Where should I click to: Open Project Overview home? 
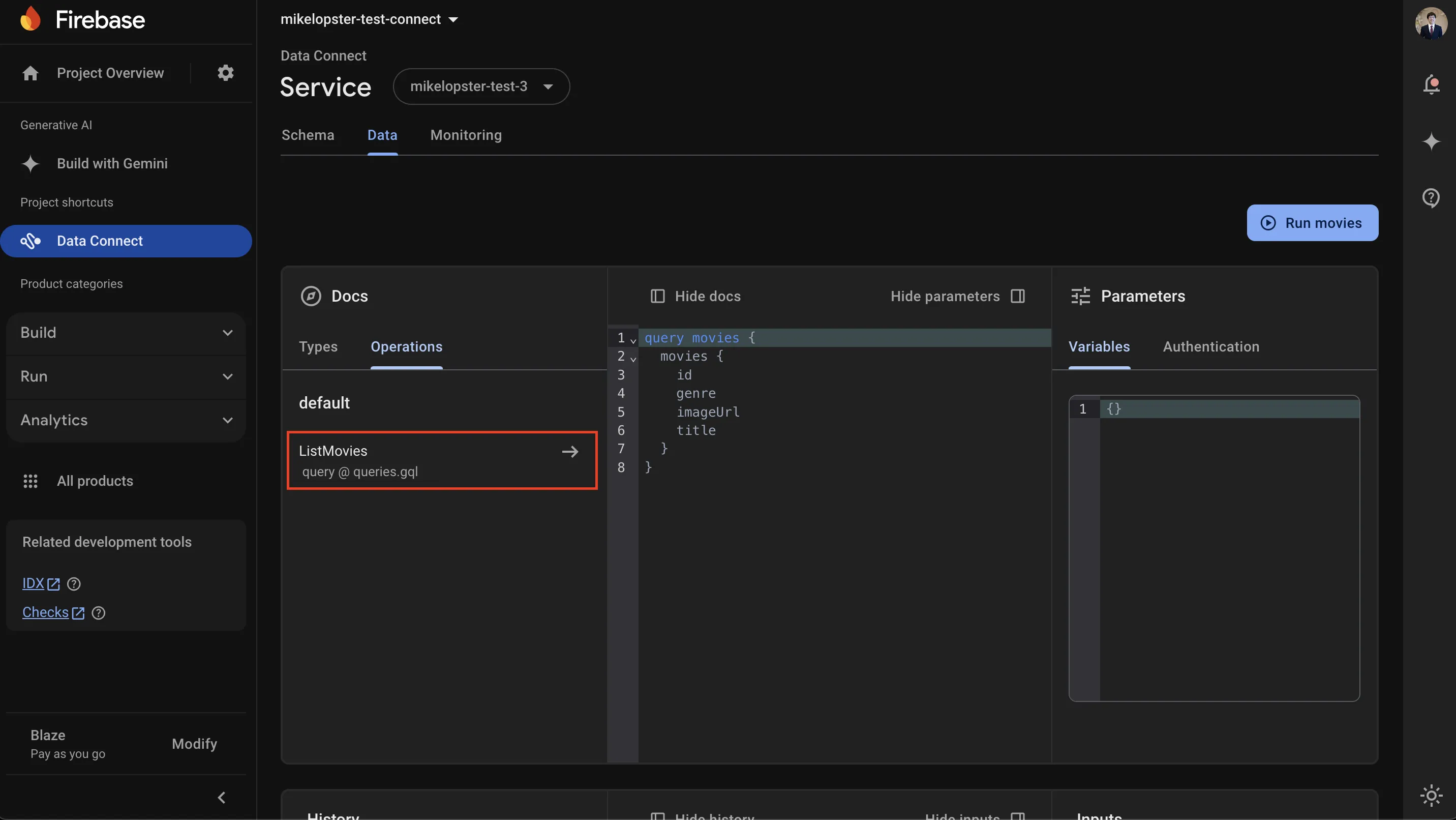[x=31, y=73]
